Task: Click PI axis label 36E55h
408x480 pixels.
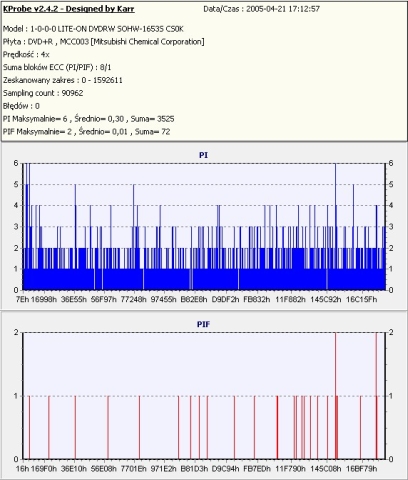Action: [74, 299]
